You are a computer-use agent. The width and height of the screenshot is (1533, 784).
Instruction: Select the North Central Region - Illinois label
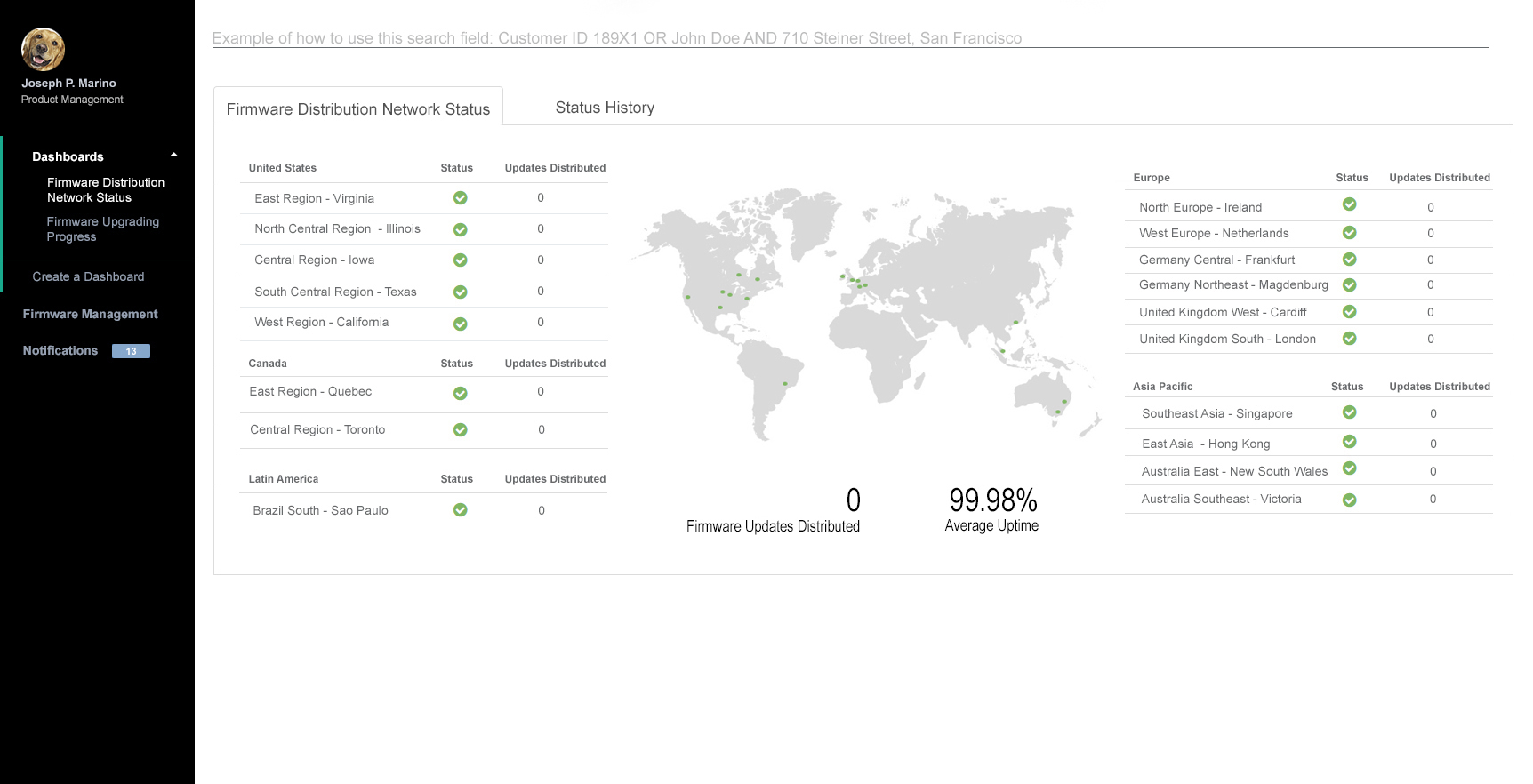337,228
